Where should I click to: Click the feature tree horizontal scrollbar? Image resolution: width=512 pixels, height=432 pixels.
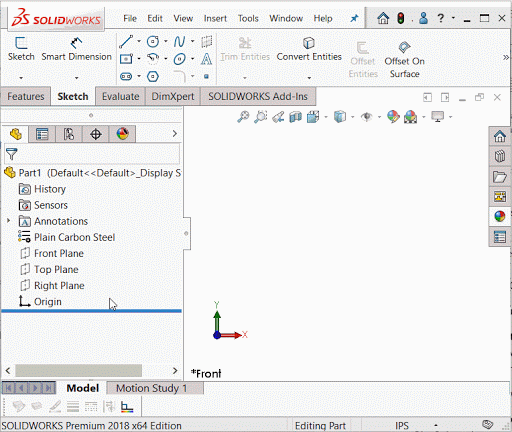[78, 370]
